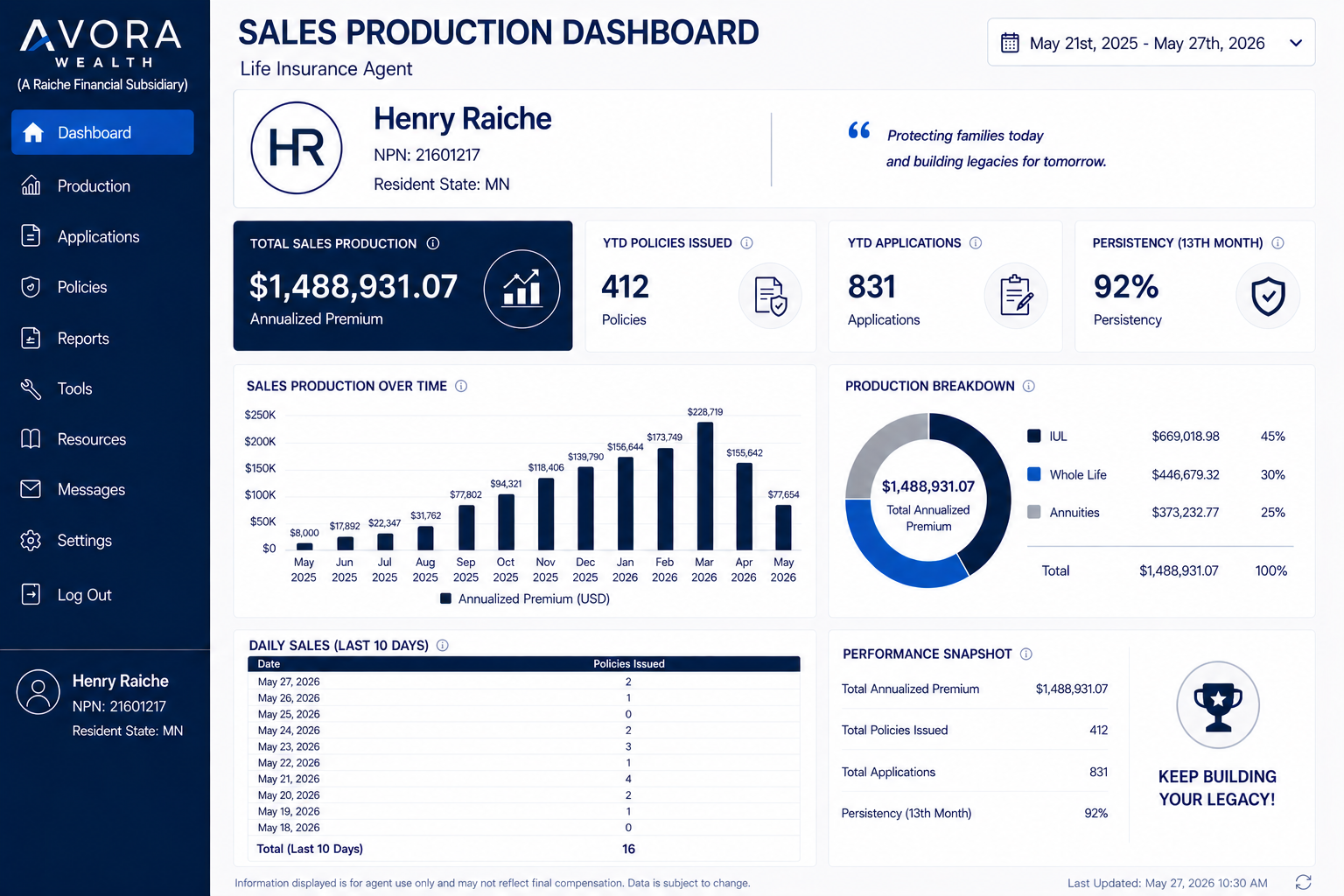Viewport: 1344px width, 896px height.
Task: Click the Annualized Premium (USD) legend marker
Action: (x=445, y=598)
